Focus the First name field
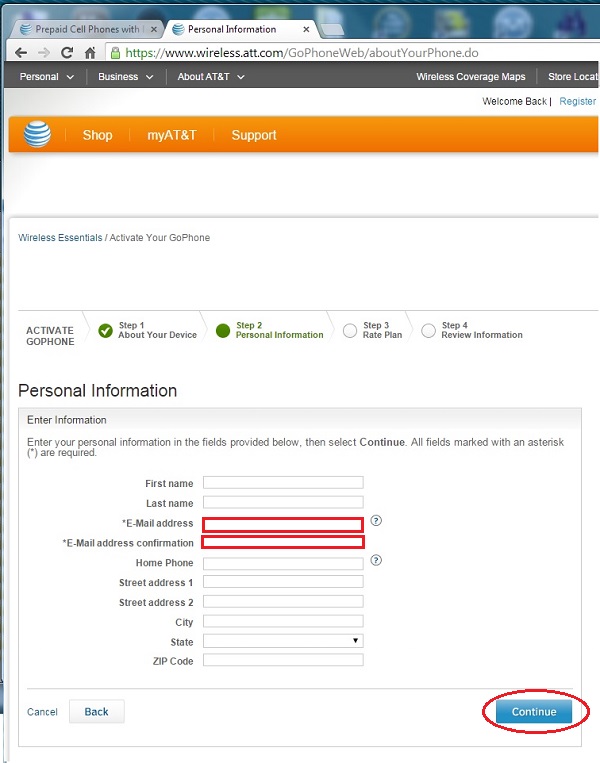The height and width of the screenshot is (763, 600). 283,482
